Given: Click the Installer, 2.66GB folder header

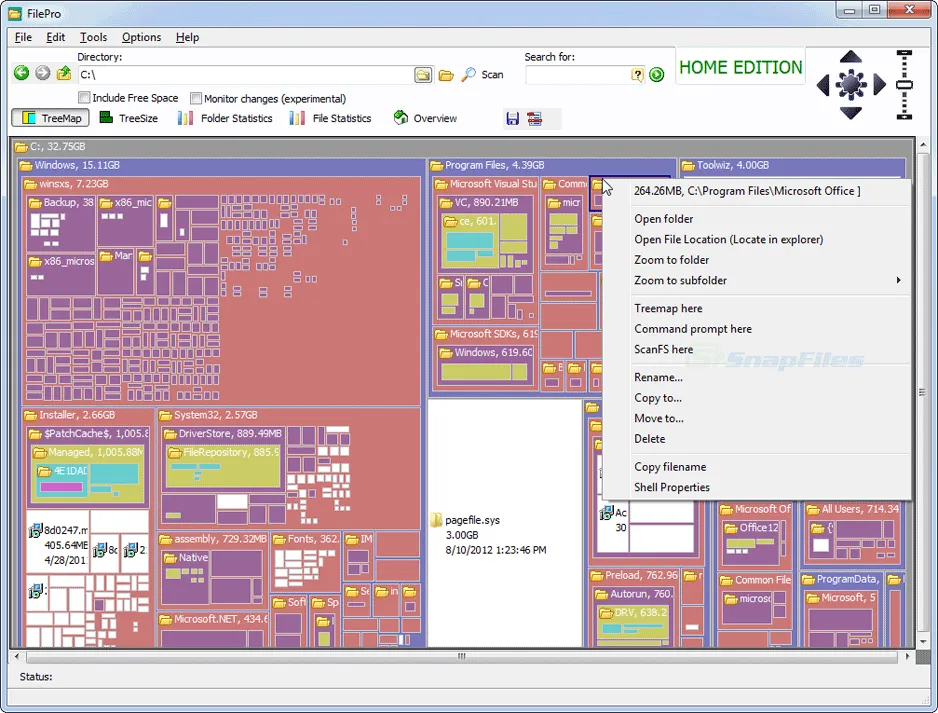Looking at the screenshot, I should (x=88, y=415).
